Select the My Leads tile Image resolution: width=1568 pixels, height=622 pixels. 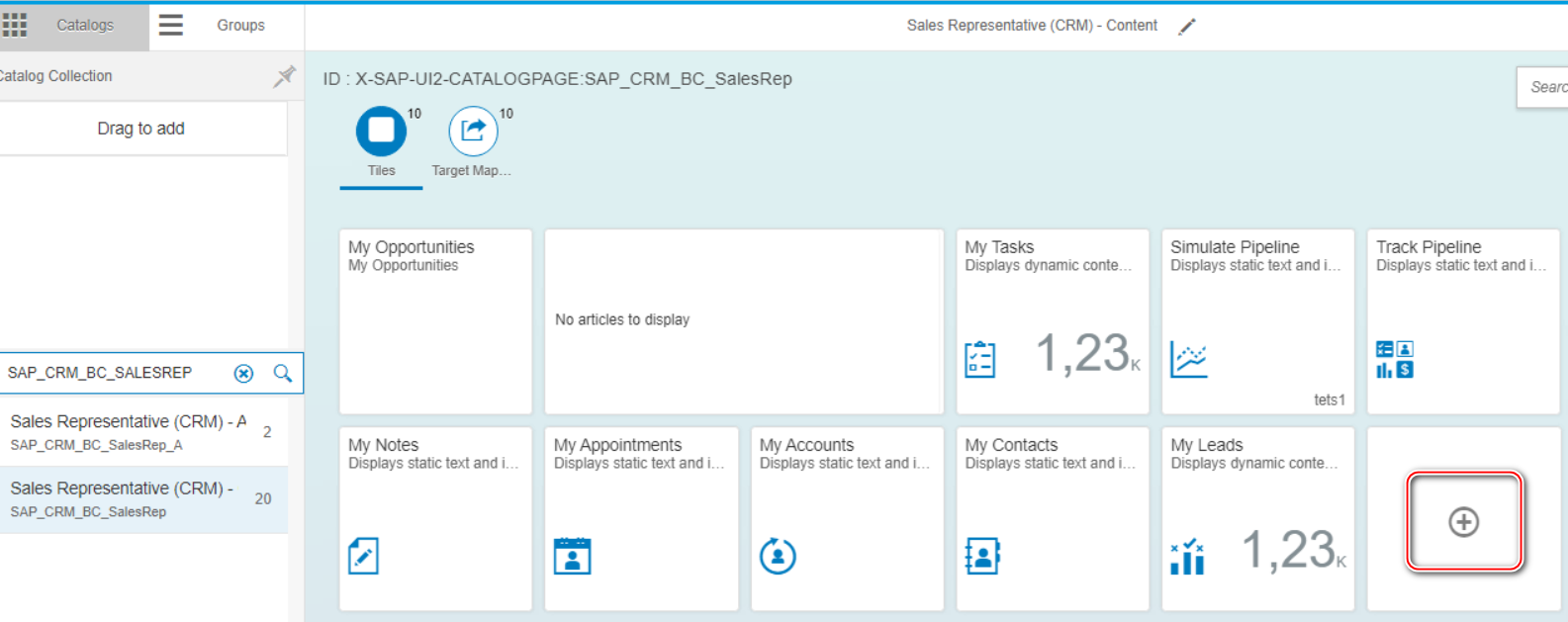[x=1257, y=519]
